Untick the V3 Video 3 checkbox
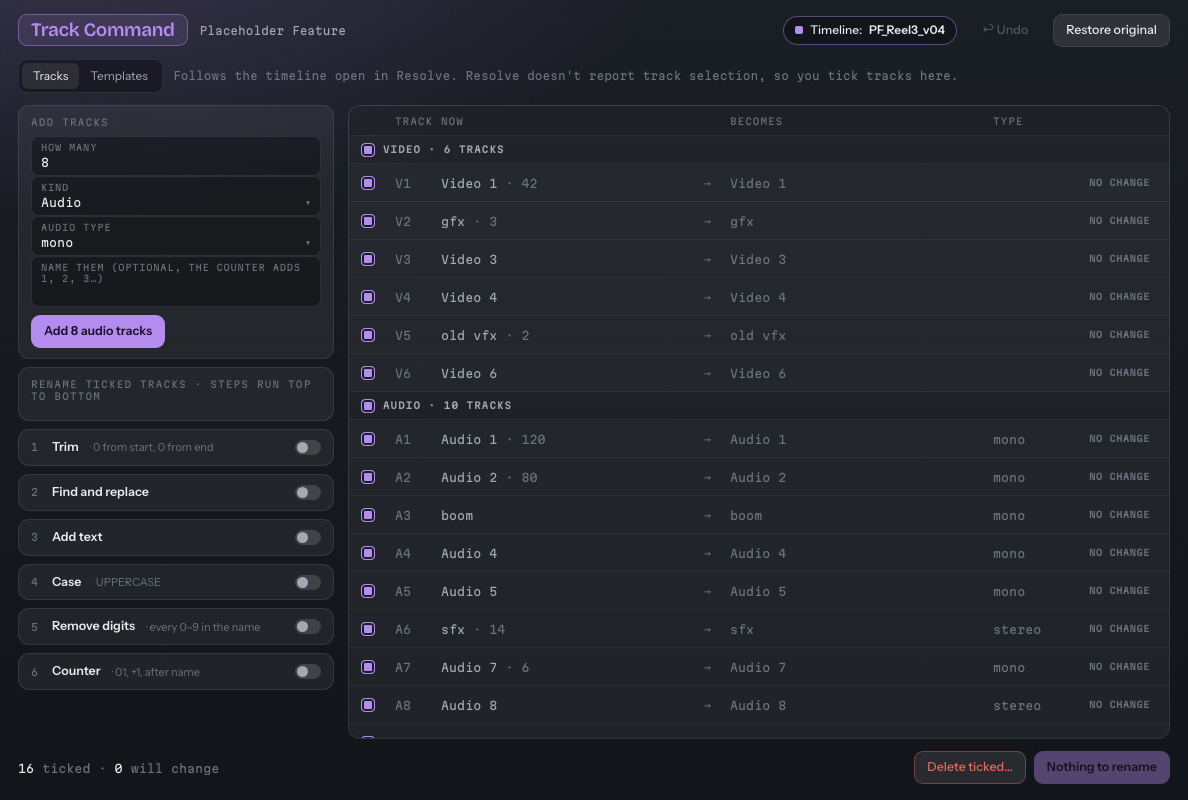 (368, 258)
